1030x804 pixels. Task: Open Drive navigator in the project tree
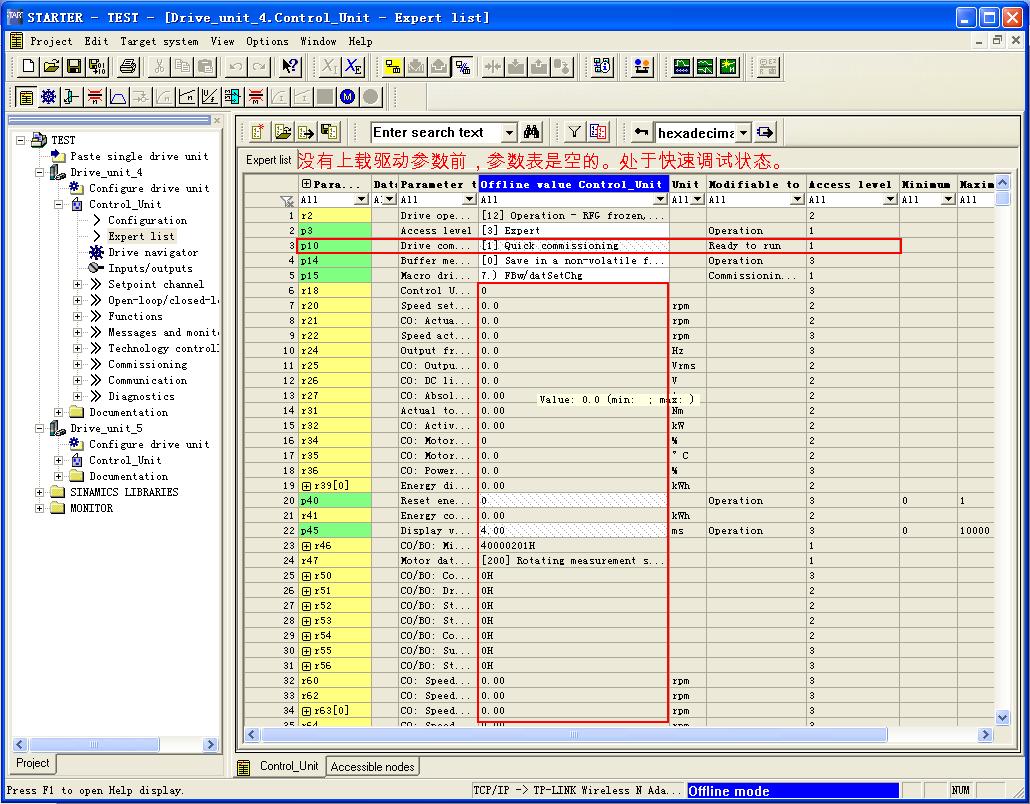click(x=152, y=252)
